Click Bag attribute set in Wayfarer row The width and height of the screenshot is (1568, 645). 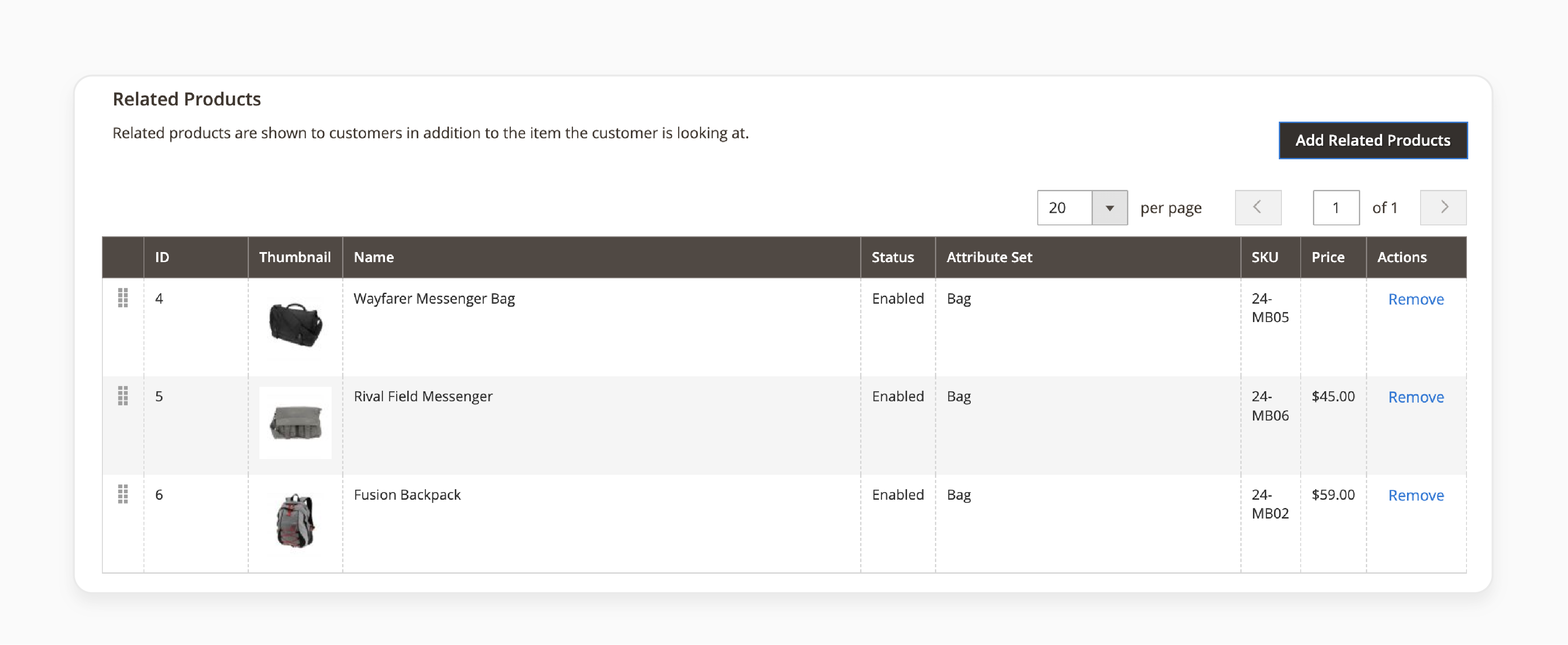(959, 299)
